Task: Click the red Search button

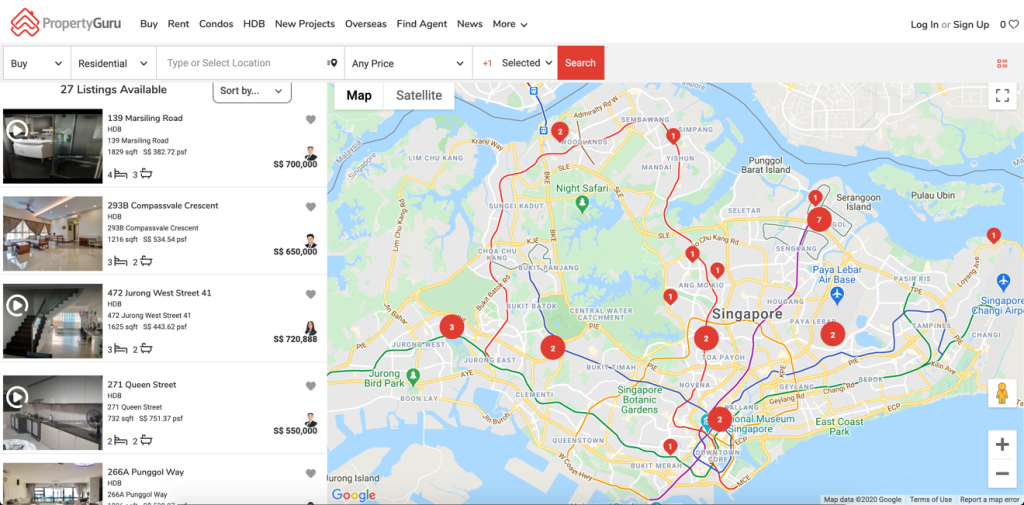Action: tap(581, 63)
